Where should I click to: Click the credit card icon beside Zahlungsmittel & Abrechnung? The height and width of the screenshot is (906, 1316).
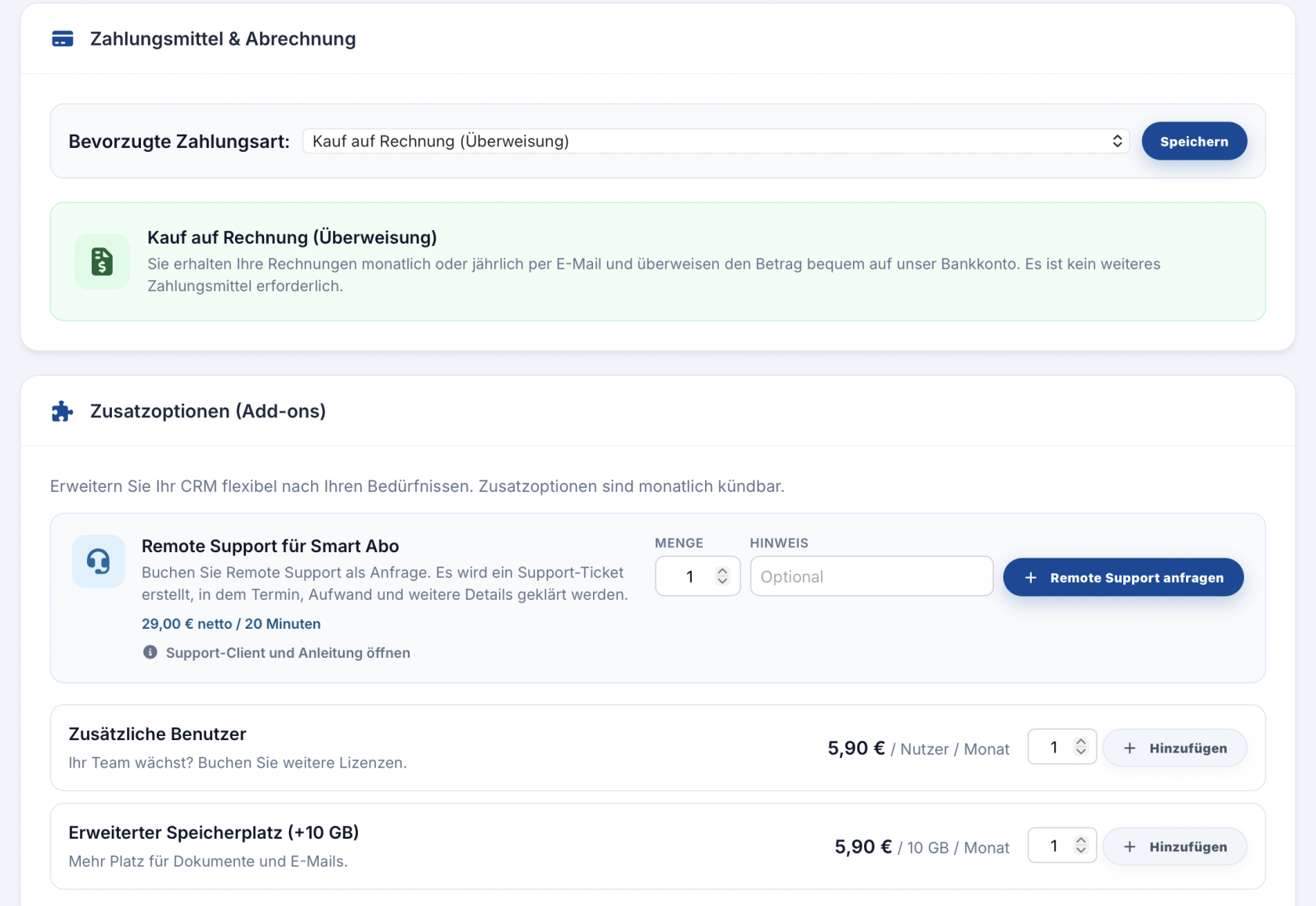click(63, 38)
